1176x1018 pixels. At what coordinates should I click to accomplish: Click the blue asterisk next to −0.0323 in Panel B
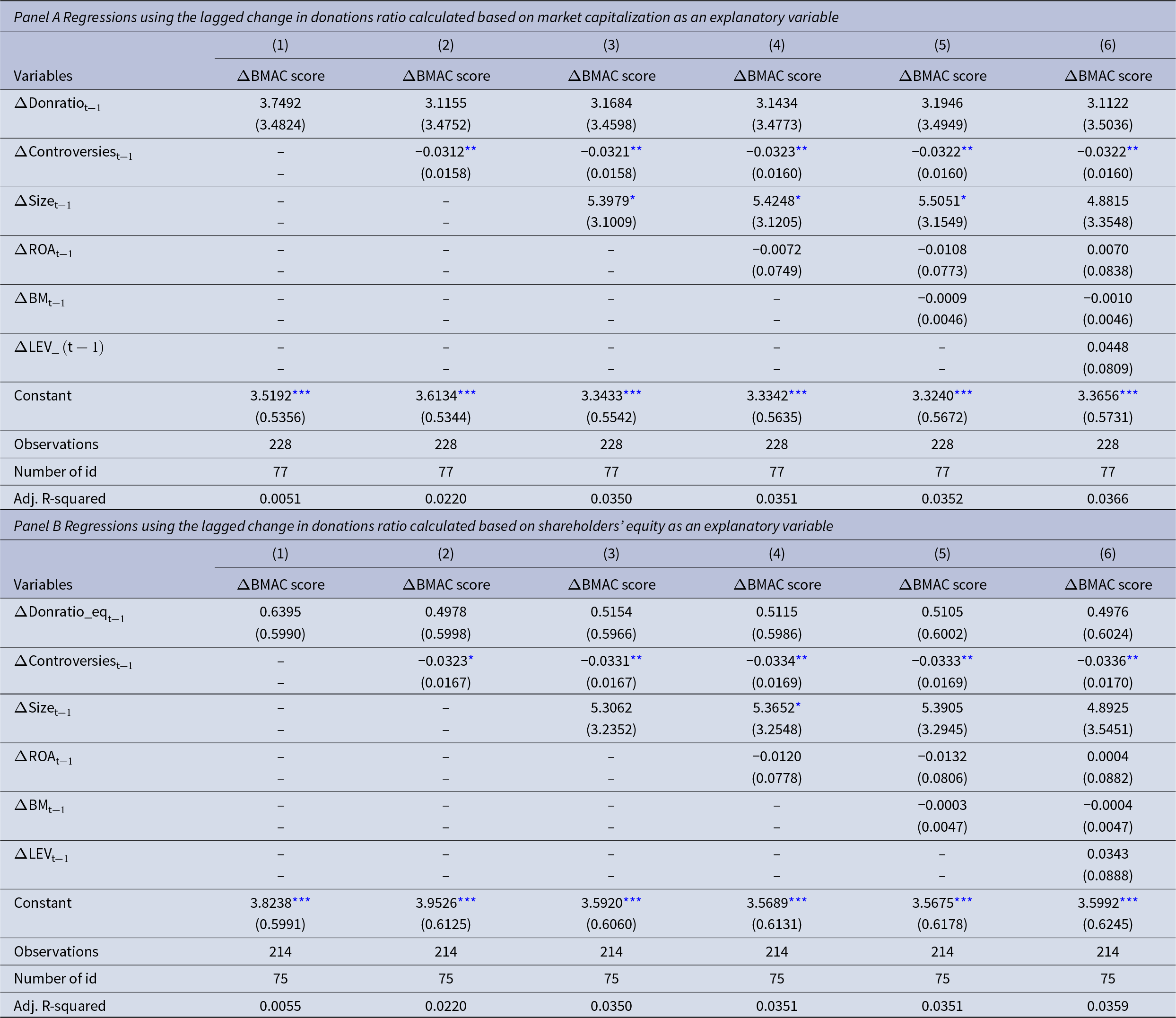point(470,658)
